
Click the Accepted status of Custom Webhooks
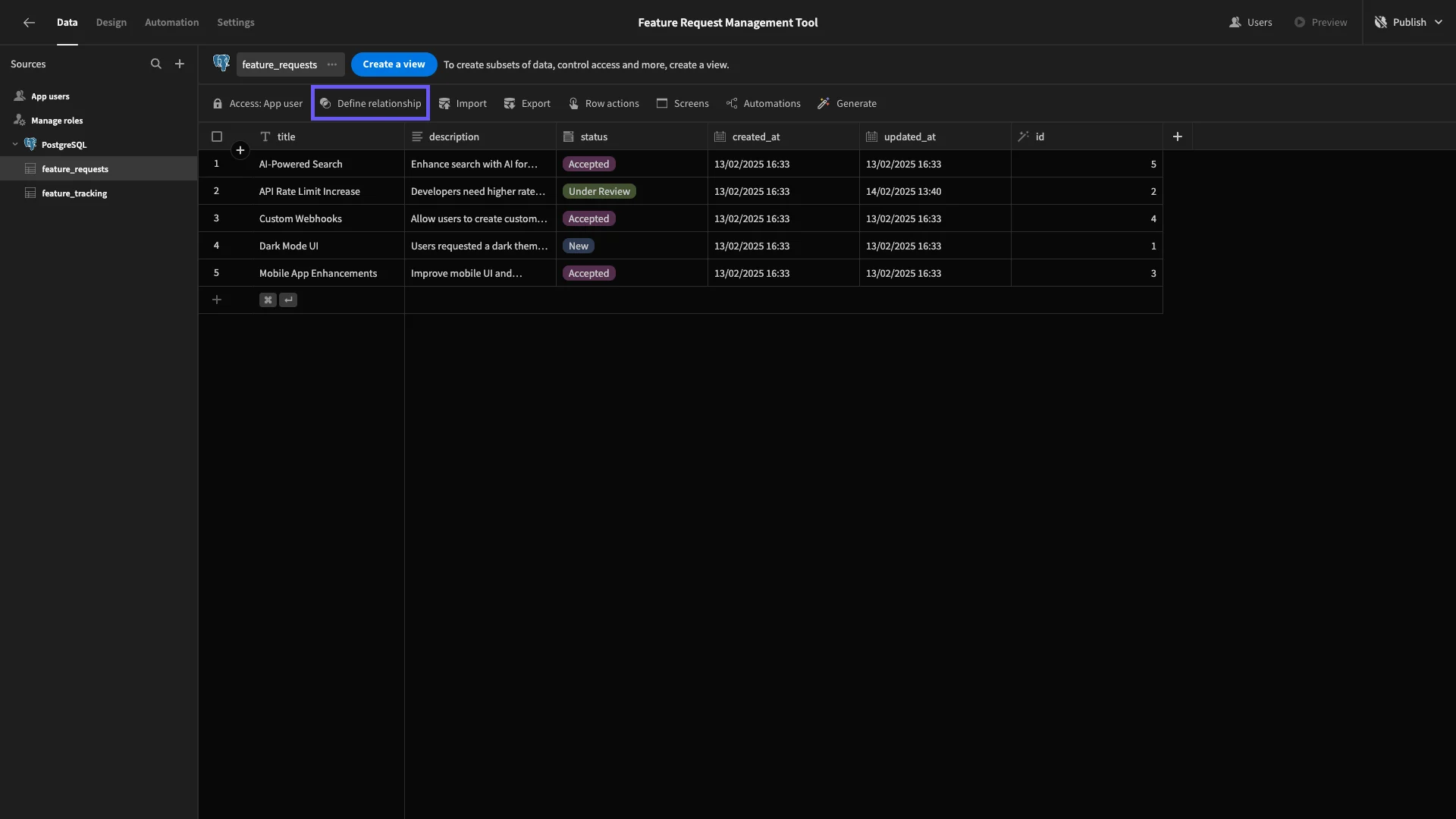pyautogui.click(x=588, y=218)
